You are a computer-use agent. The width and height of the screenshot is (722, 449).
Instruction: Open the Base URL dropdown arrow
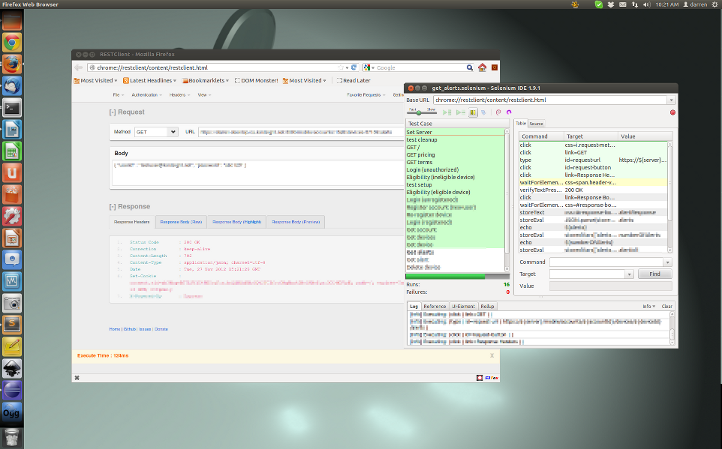pos(671,100)
